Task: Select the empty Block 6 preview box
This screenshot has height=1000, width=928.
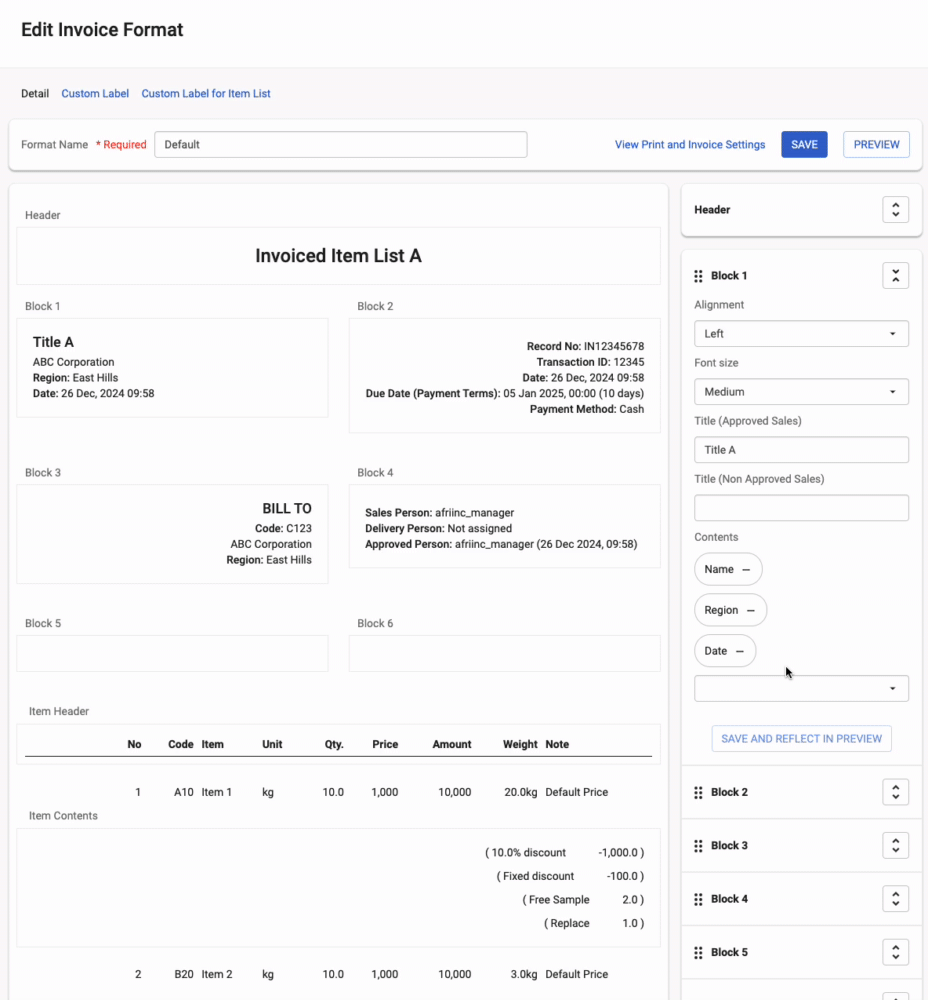Action: pos(505,653)
